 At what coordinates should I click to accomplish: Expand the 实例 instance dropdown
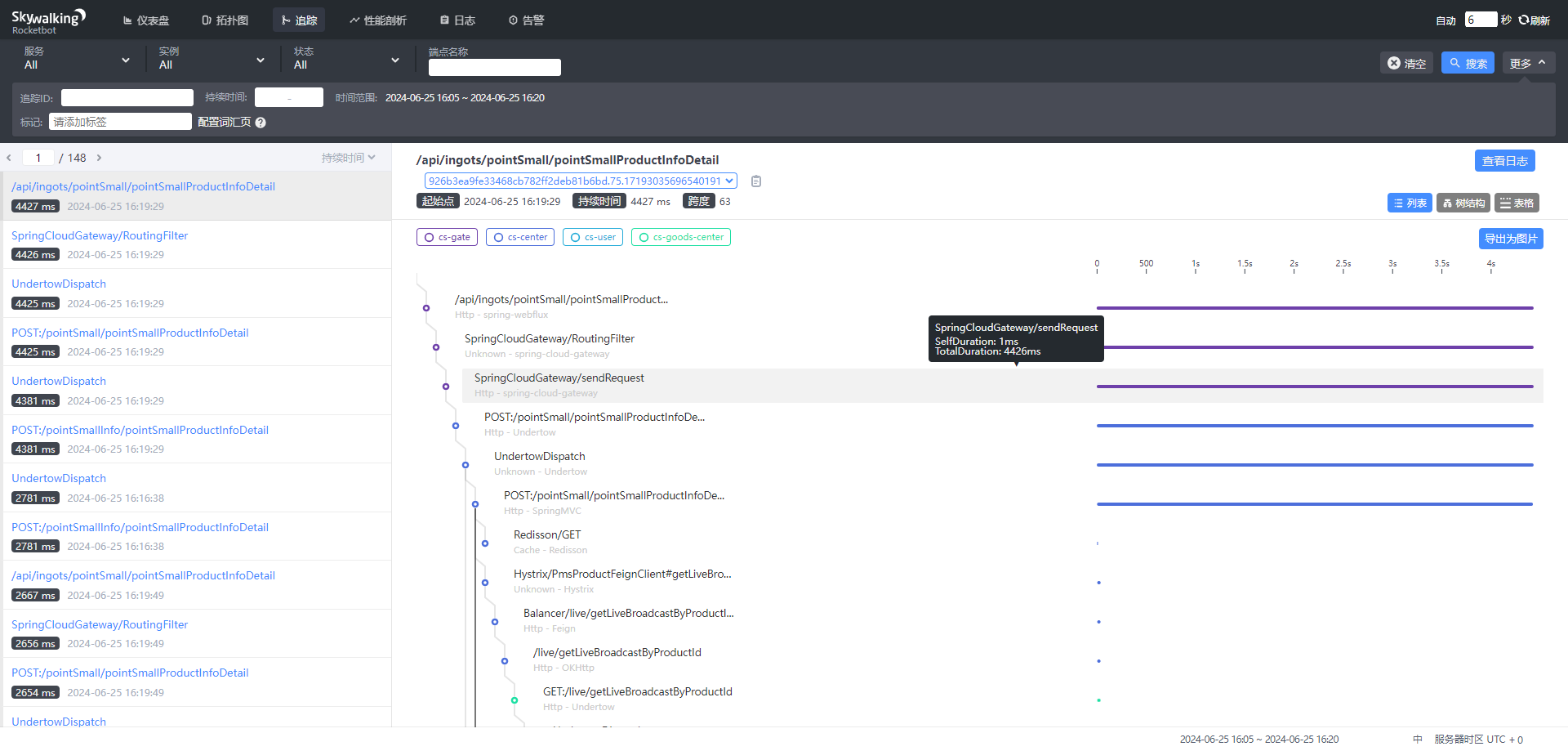[212, 59]
